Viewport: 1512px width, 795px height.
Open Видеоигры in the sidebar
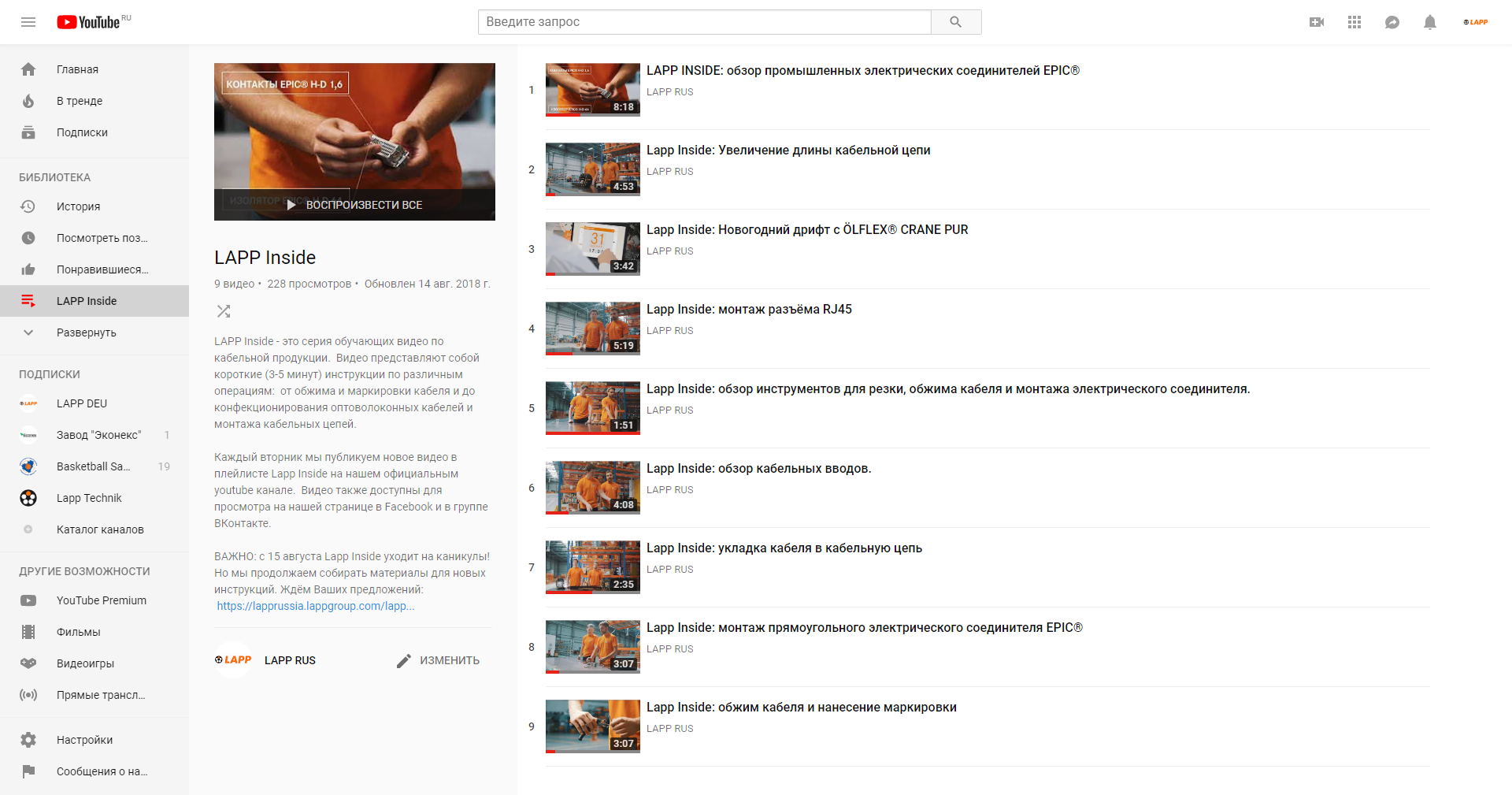tap(94, 663)
